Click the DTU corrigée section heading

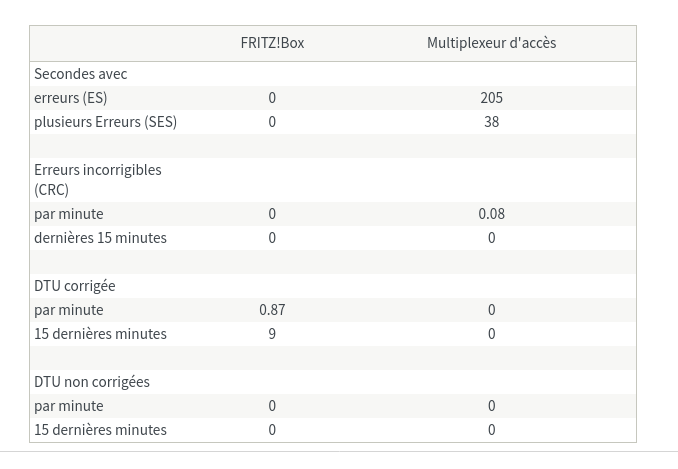pos(75,286)
